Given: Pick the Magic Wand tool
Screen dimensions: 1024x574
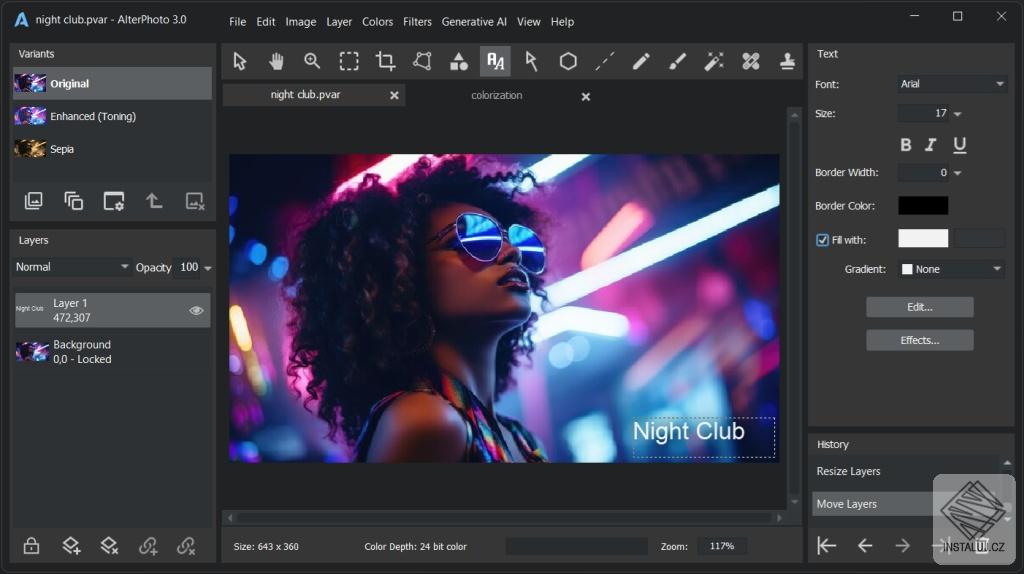Looking at the screenshot, I should coord(714,61).
